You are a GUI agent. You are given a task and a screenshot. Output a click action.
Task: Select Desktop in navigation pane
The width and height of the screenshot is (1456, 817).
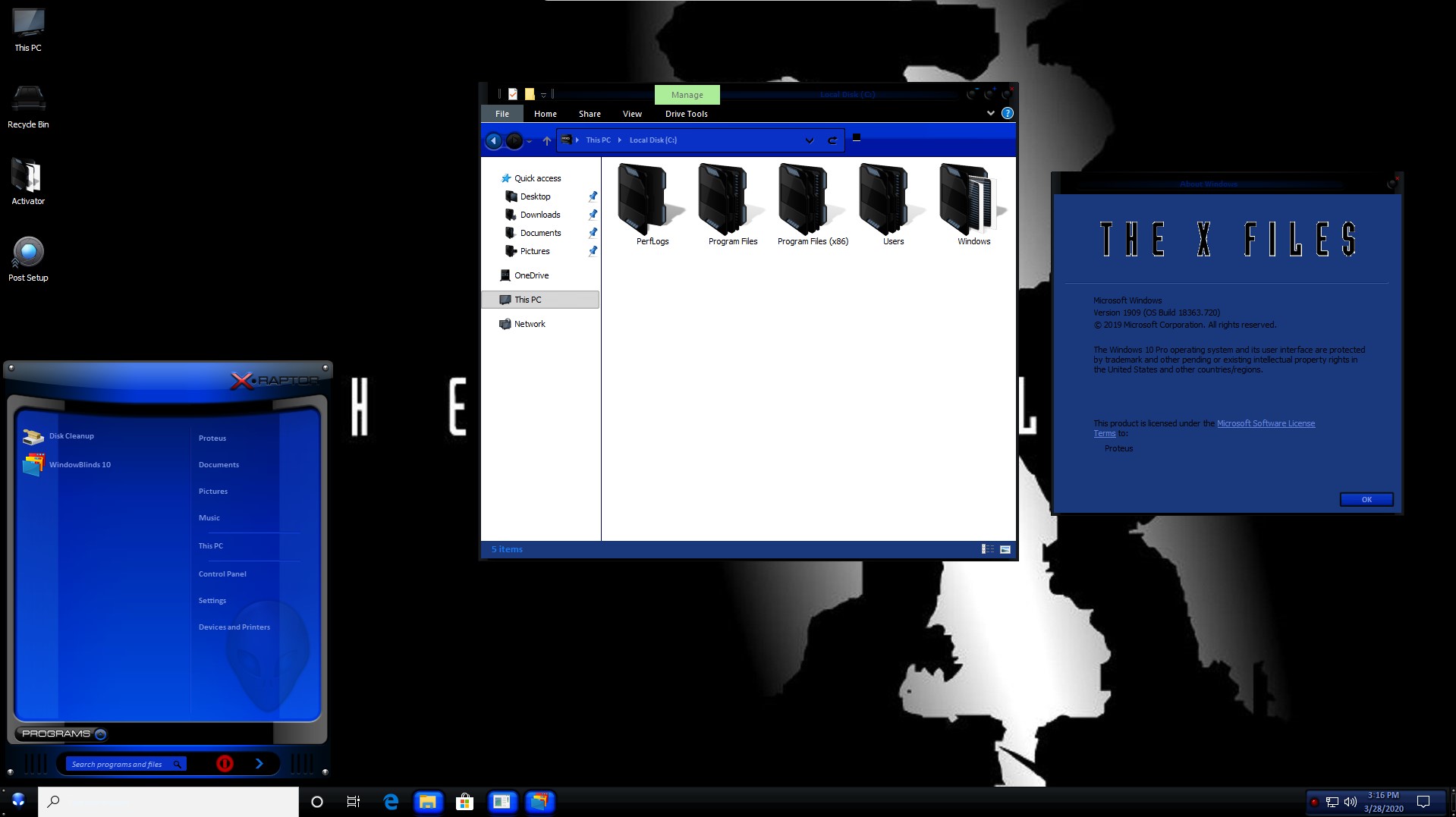[x=528, y=196]
